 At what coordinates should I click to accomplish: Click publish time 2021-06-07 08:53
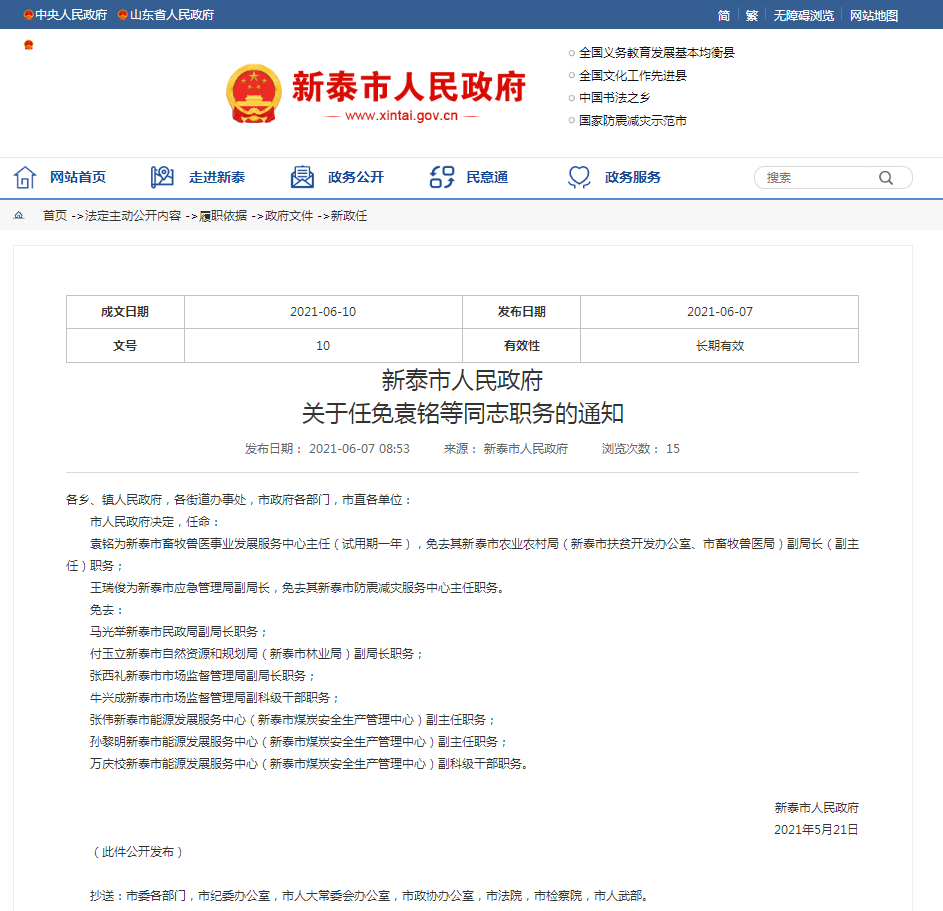pyautogui.click(x=359, y=449)
